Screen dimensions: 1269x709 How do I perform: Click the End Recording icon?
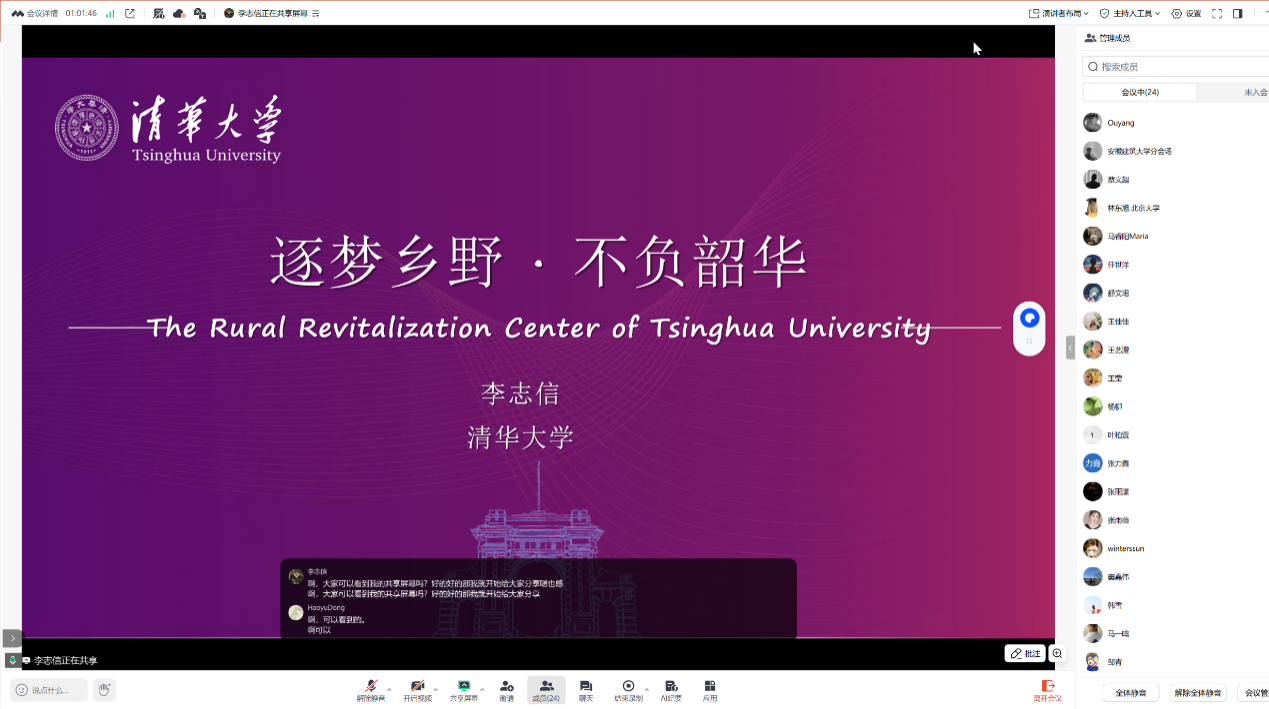click(628, 689)
